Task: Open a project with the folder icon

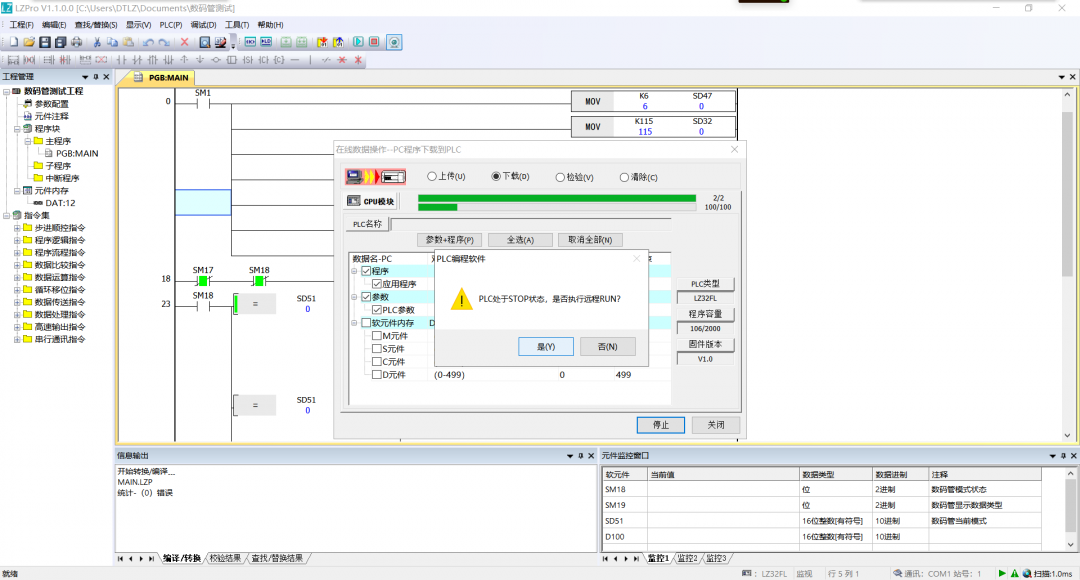Action: pyautogui.click(x=29, y=42)
